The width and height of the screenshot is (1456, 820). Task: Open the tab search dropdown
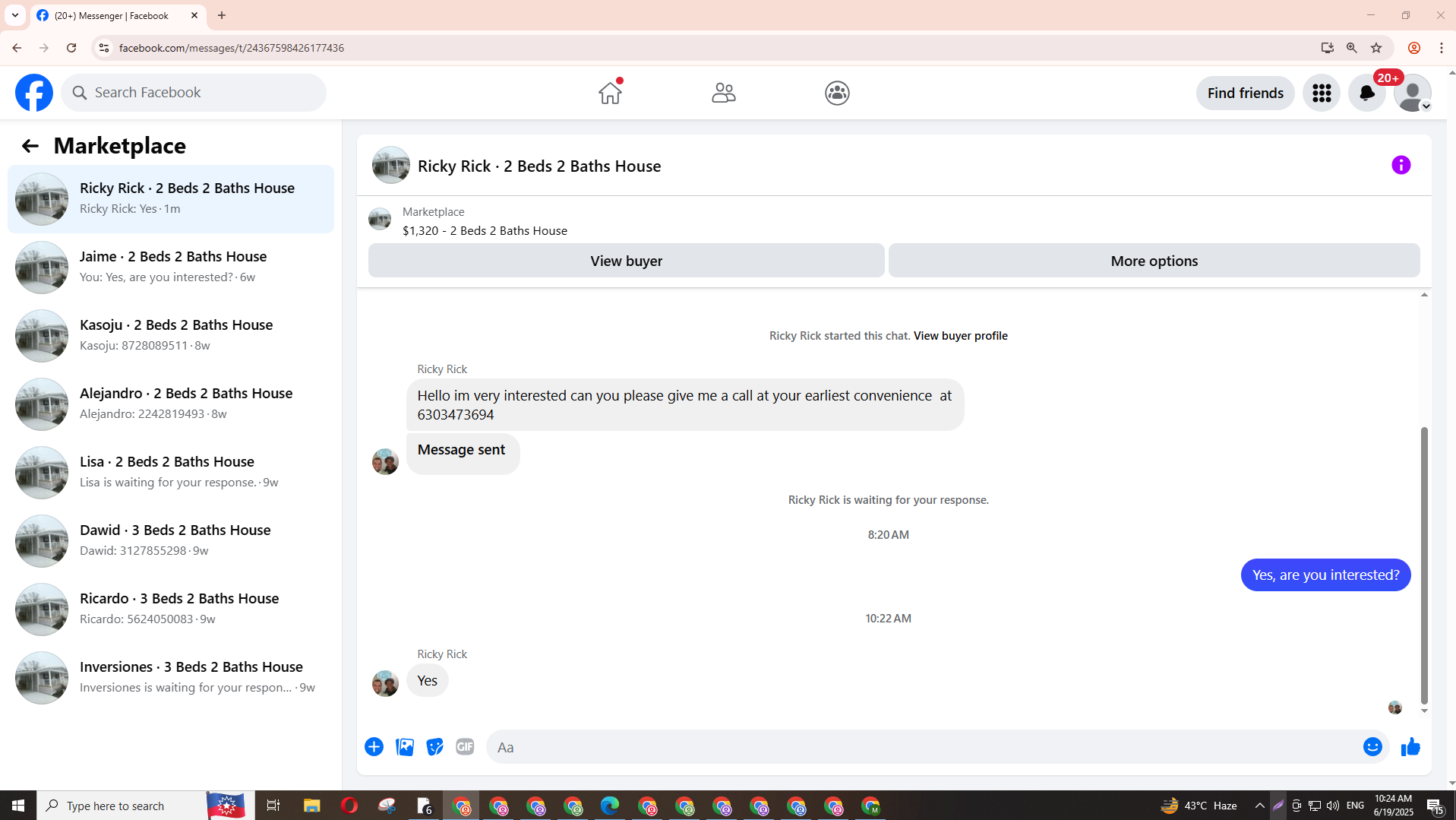(15, 15)
